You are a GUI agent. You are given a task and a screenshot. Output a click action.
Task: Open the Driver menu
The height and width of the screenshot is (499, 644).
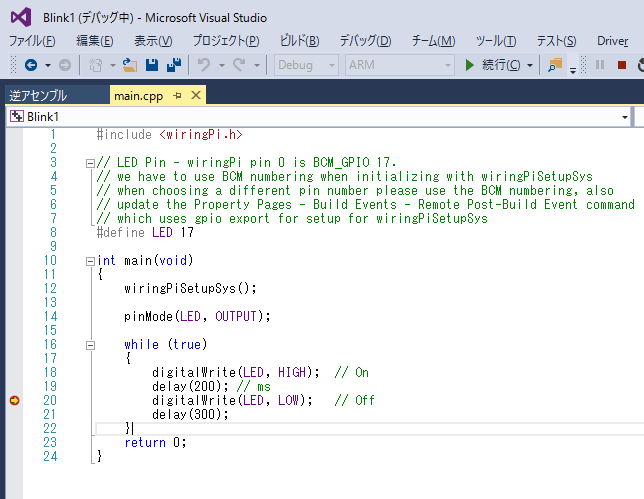(x=612, y=41)
